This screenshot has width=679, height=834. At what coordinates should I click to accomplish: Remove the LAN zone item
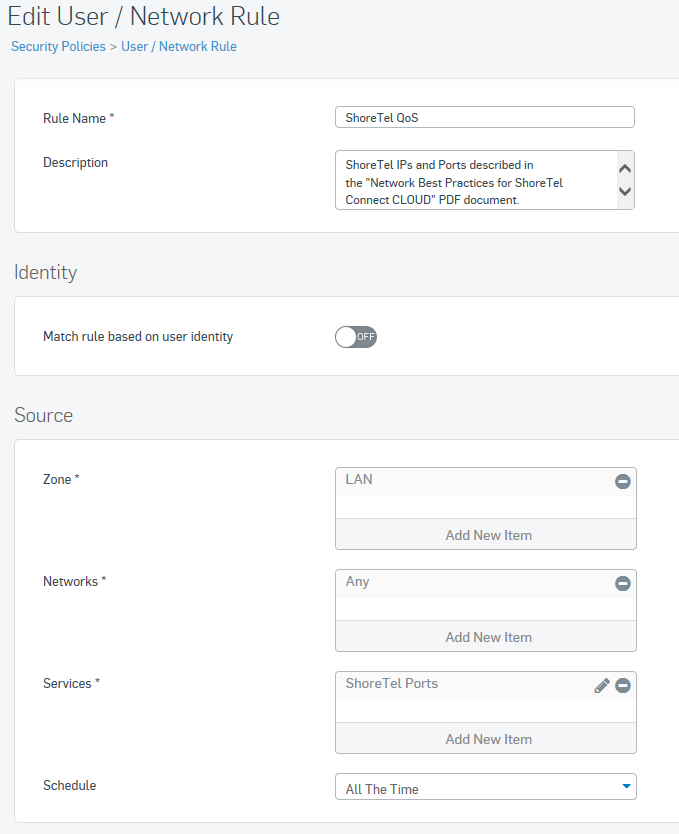[623, 481]
